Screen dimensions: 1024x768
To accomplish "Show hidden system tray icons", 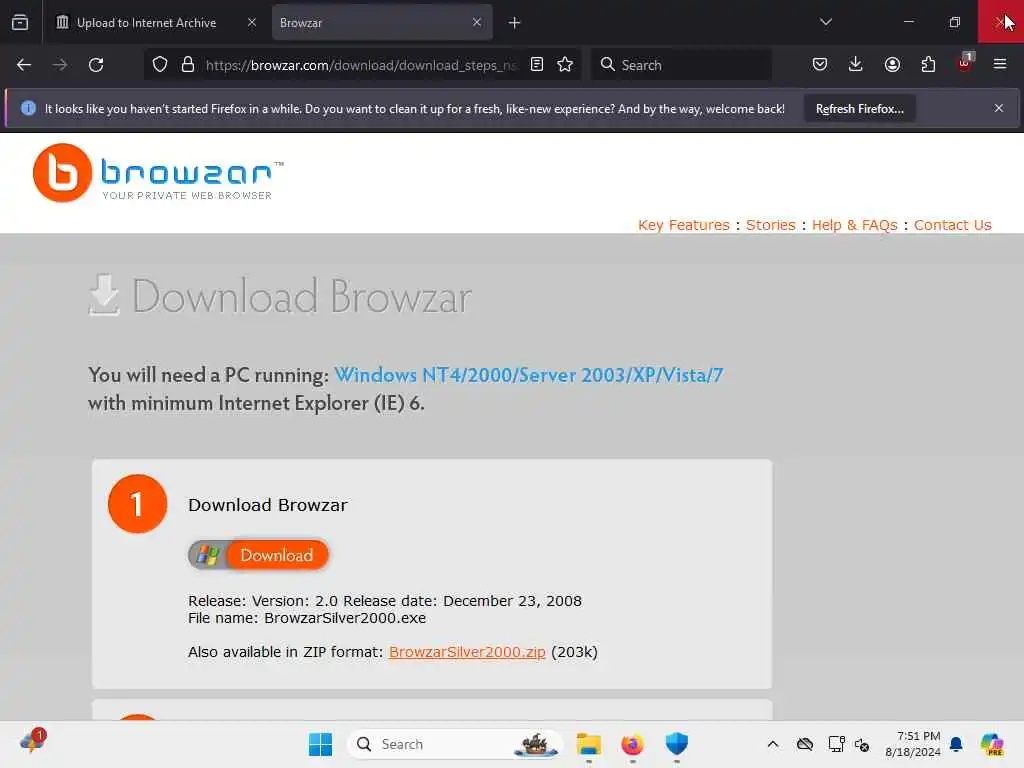I will [x=773, y=744].
